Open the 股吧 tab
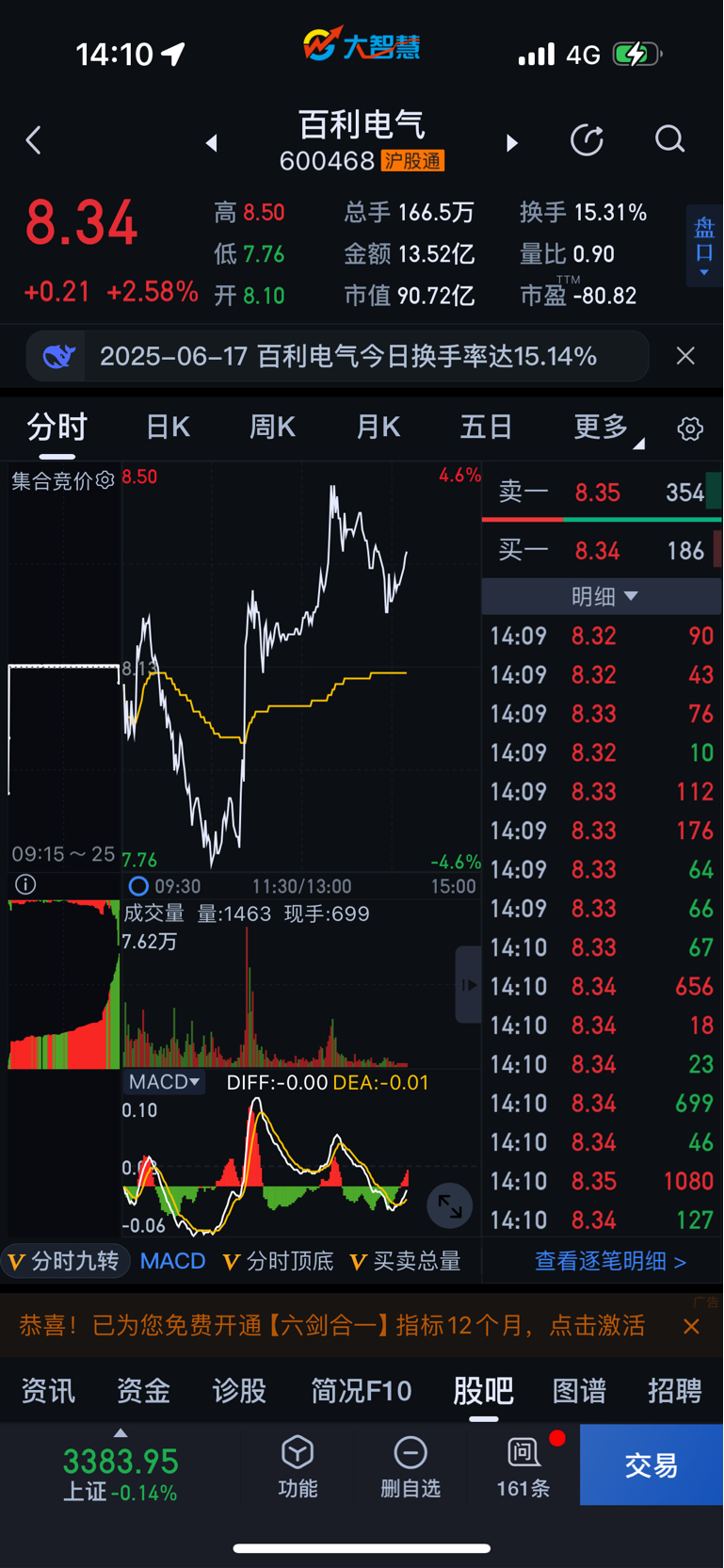 click(x=483, y=1391)
